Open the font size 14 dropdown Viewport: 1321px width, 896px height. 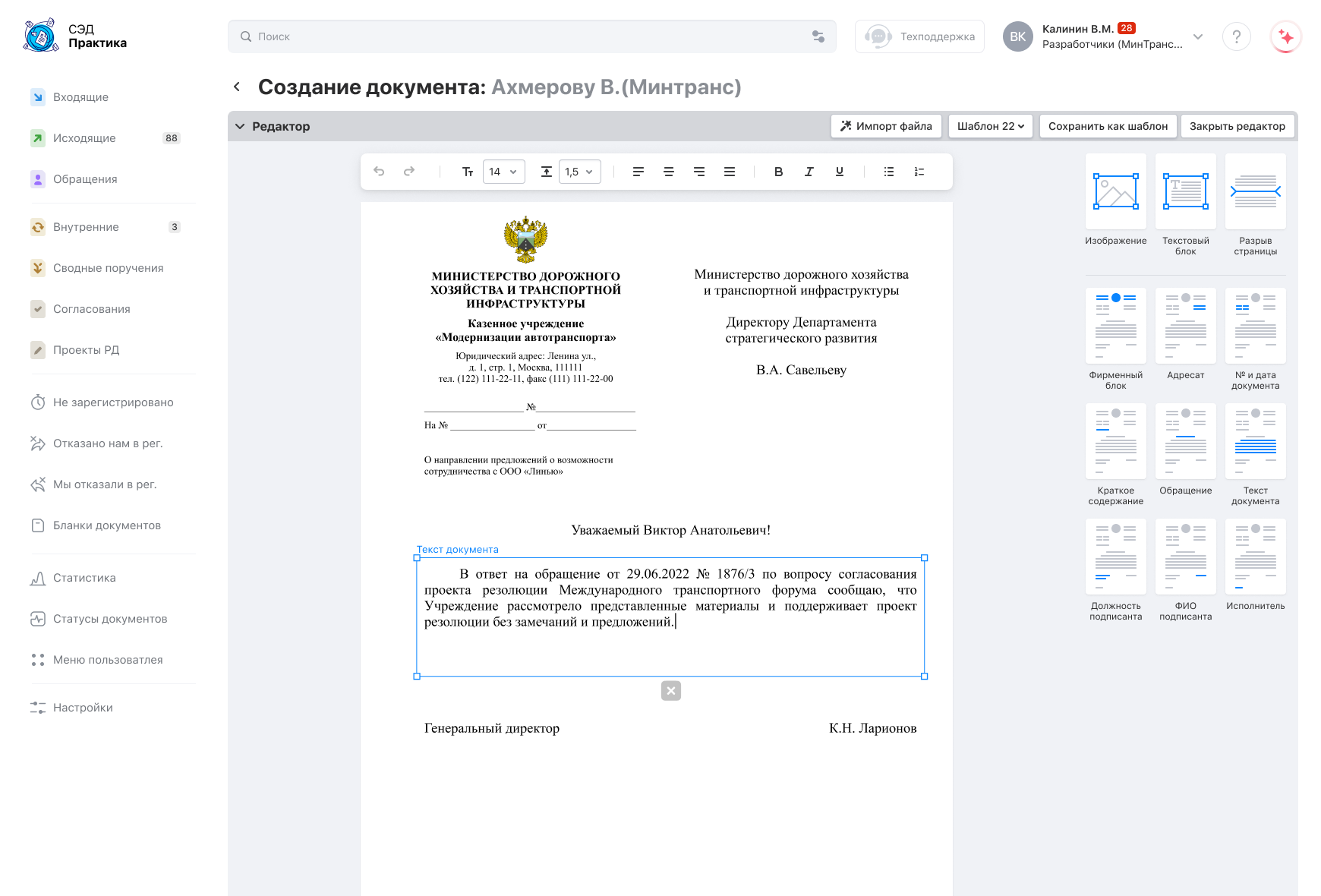pyautogui.click(x=504, y=172)
